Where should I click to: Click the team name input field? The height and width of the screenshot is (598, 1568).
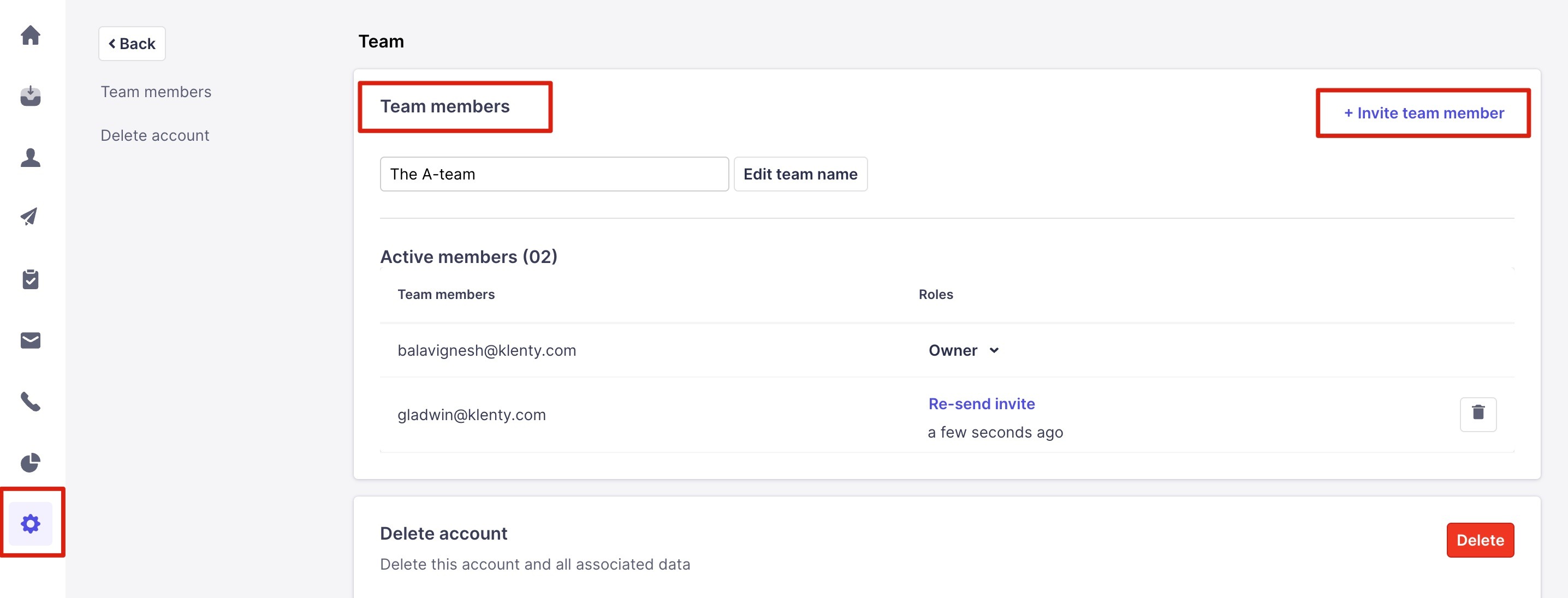tap(554, 175)
